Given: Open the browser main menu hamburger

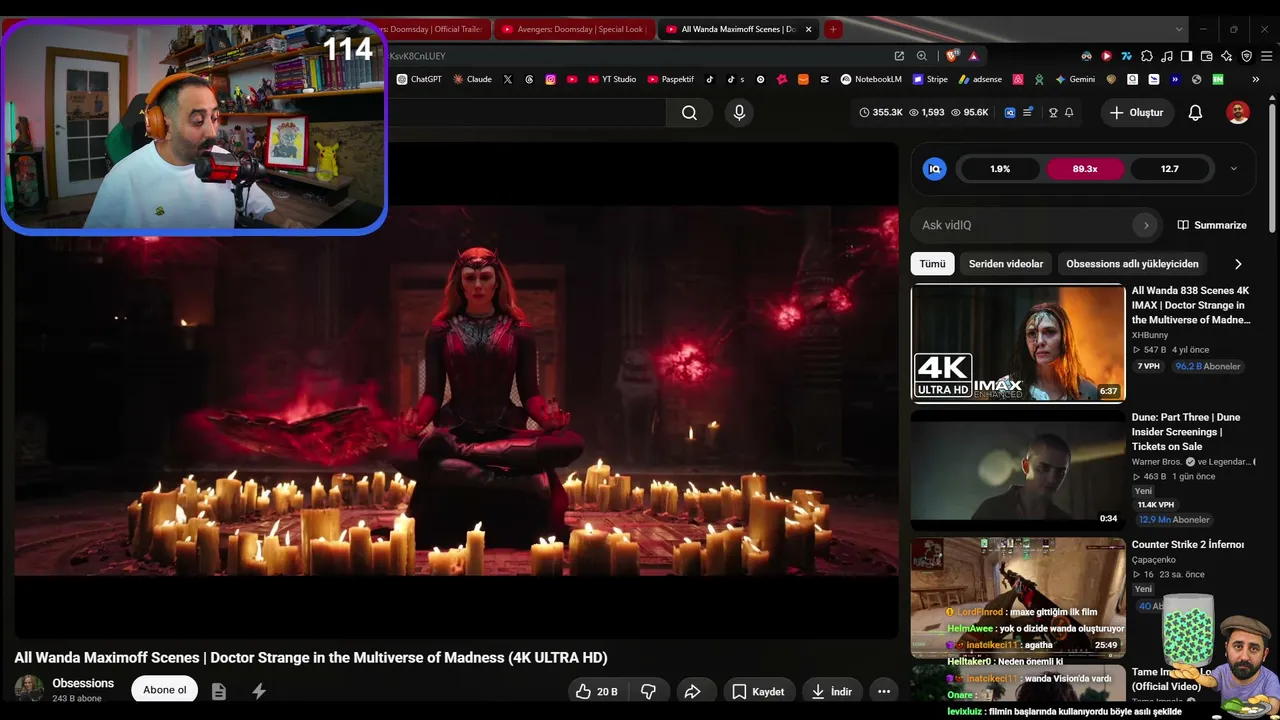Looking at the screenshot, I should pos(1266,56).
